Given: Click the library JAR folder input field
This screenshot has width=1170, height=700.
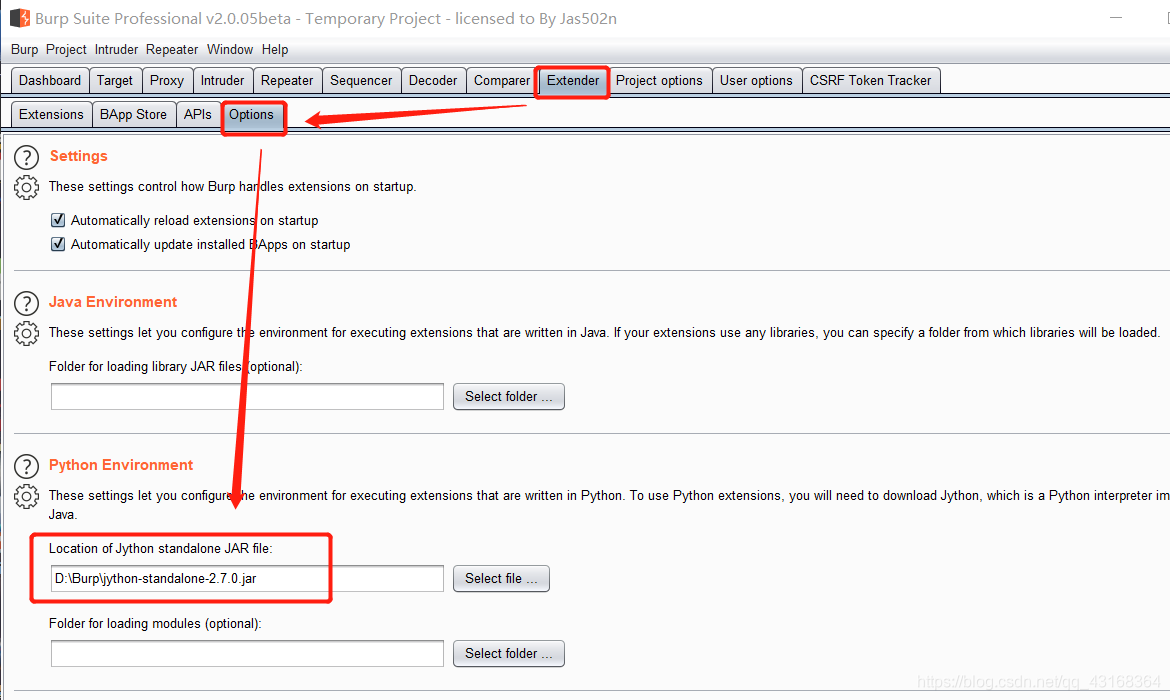Looking at the screenshot, I should pyautogui.click(x=247, y=396).
